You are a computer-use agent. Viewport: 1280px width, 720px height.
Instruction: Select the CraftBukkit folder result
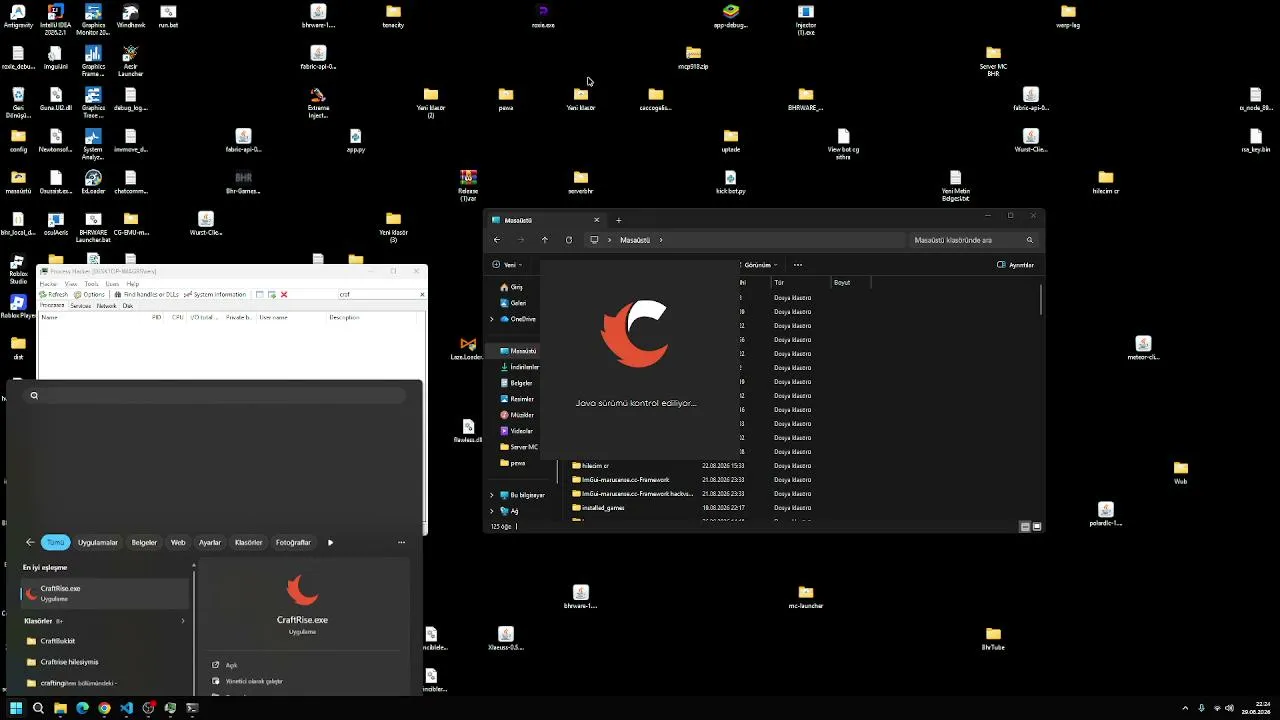[x=105, y=641]
